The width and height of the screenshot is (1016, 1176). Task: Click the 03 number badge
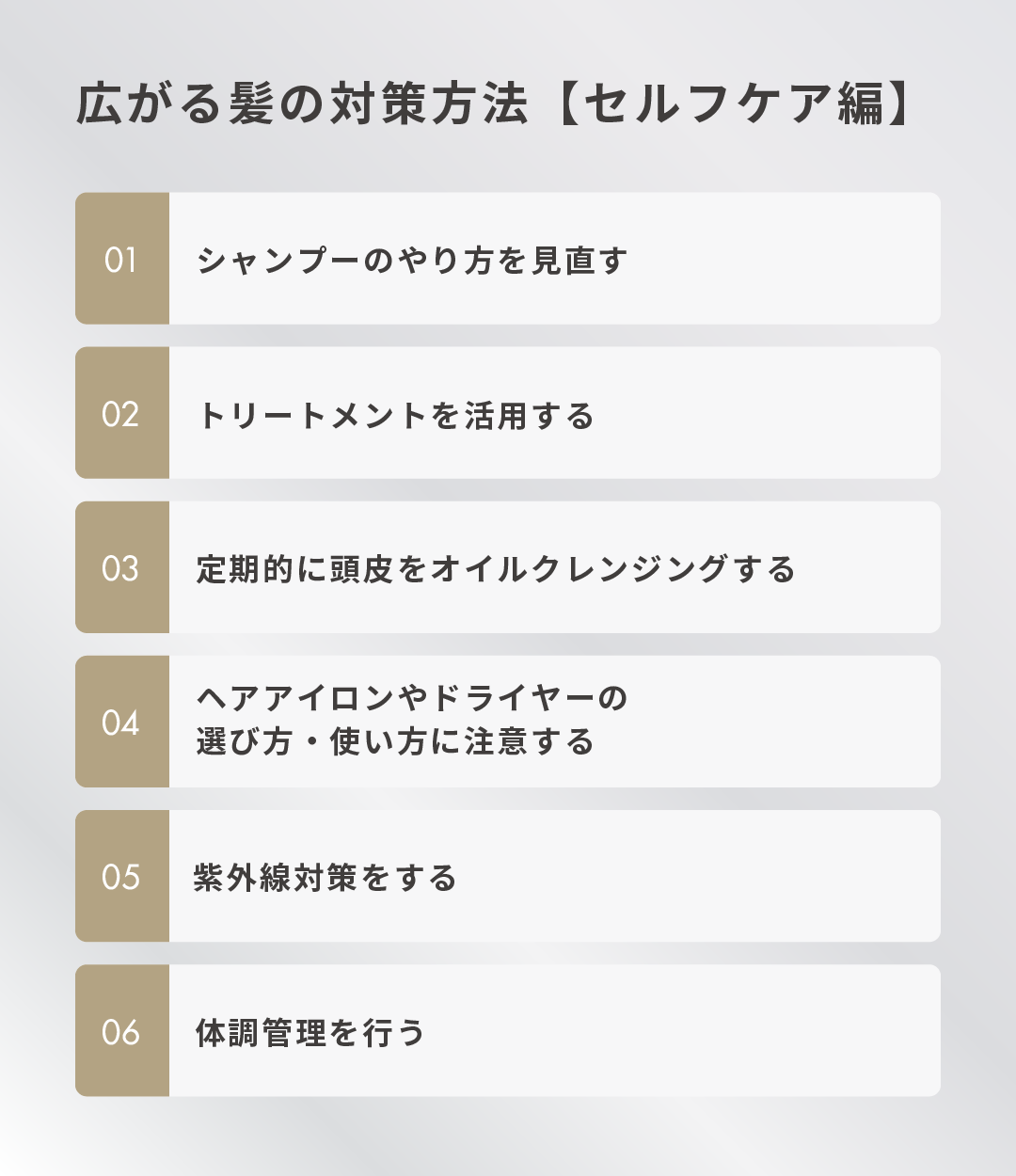(121, 568)
